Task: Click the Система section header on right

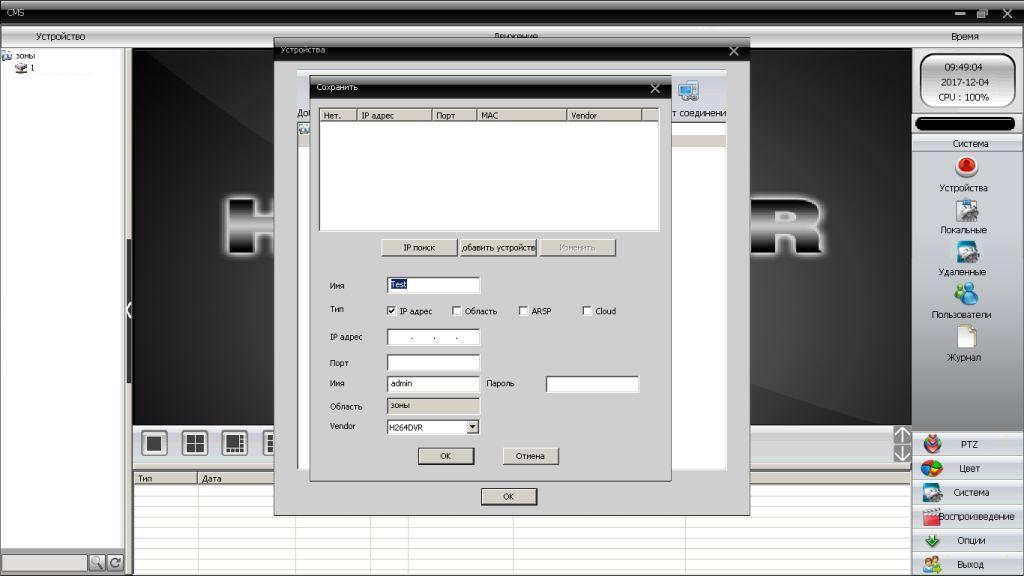Action: 970,143
